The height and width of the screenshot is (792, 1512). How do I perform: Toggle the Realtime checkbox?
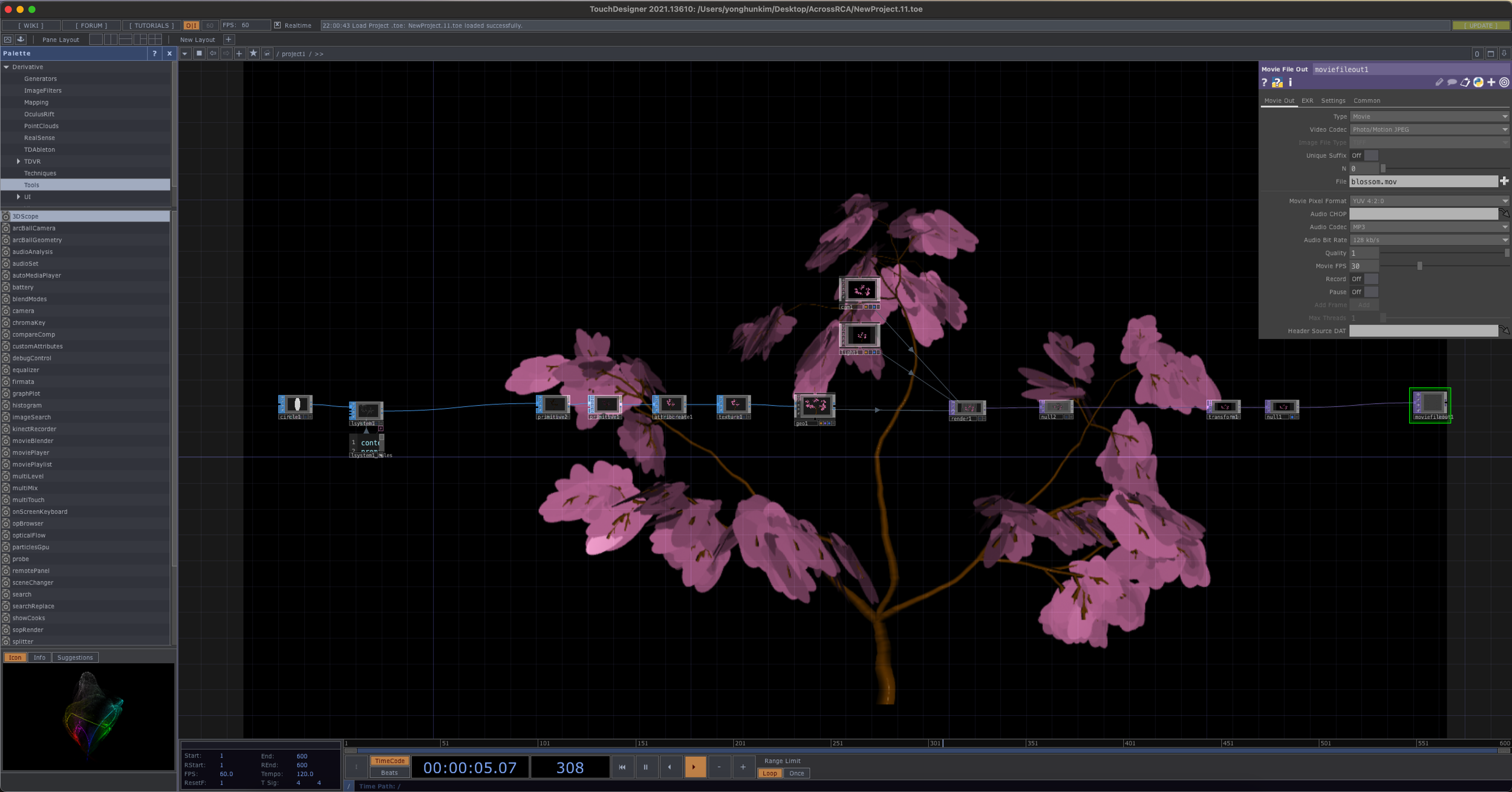point(277,25)
